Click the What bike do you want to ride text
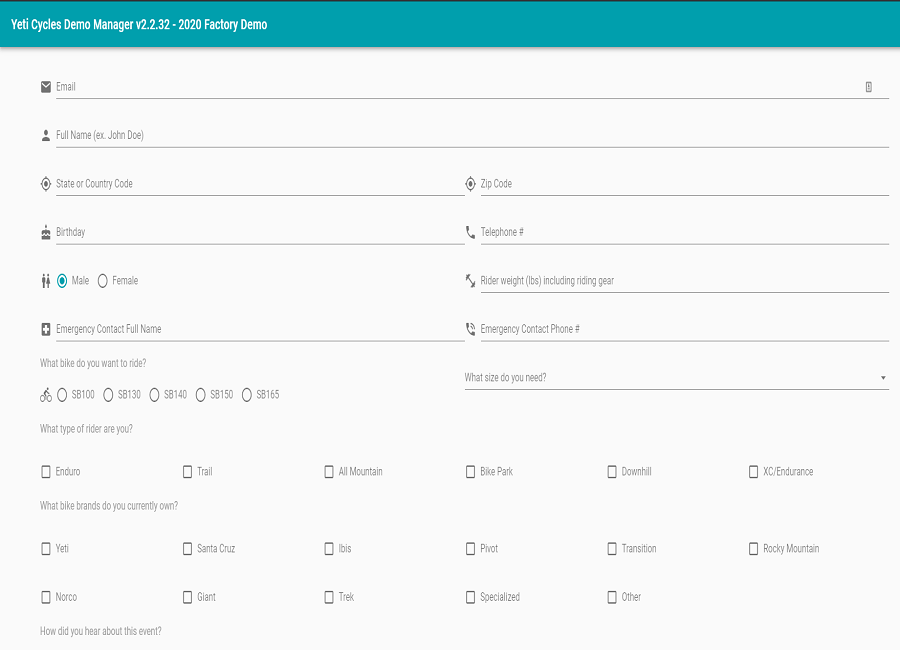The width and height of the screenshot is (900, 650). pyautogui.click(x=93, y=363)
